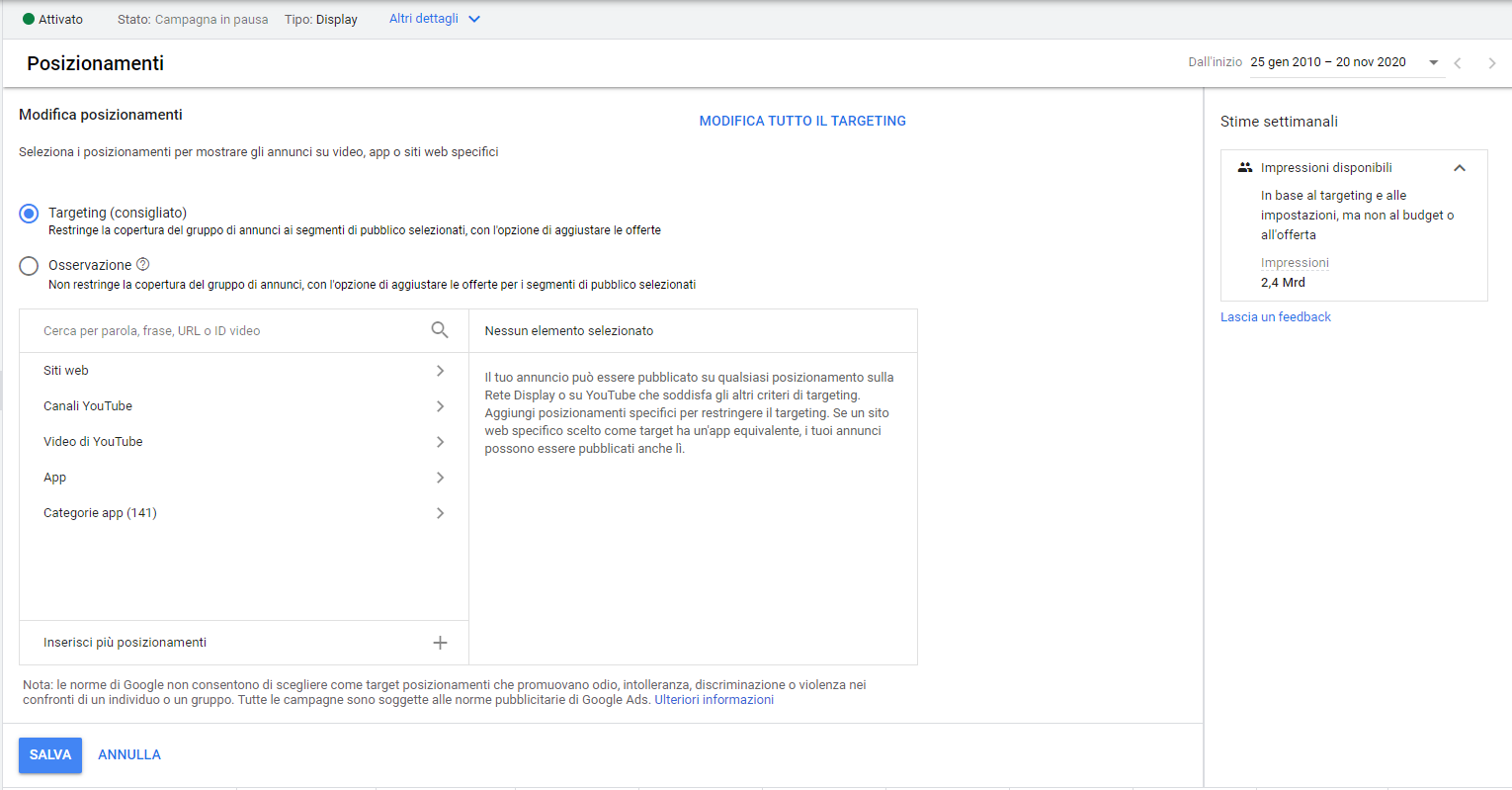
Task: Click the Video di YouTube row label
Action: click(93, 442)
